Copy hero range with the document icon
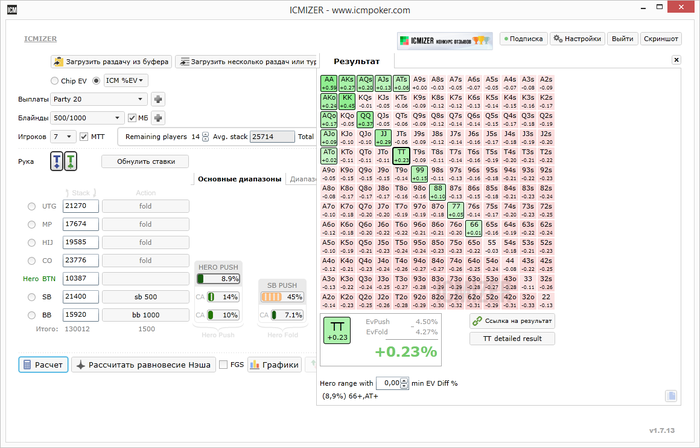 pos(671,396)
